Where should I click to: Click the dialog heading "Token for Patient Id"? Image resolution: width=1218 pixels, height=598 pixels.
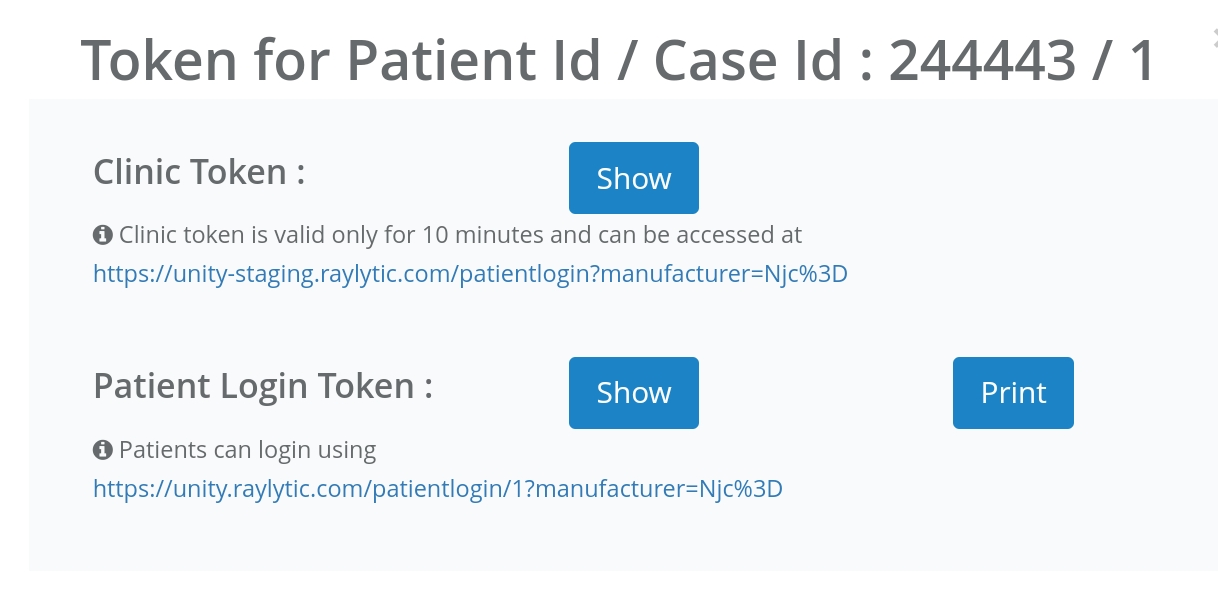click(340, 62)
